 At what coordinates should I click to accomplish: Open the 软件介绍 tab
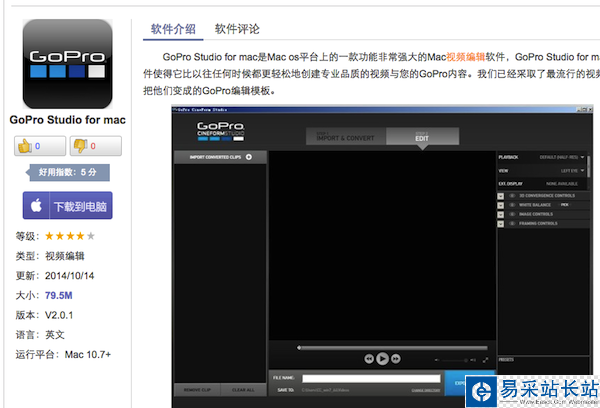point(173,29)
